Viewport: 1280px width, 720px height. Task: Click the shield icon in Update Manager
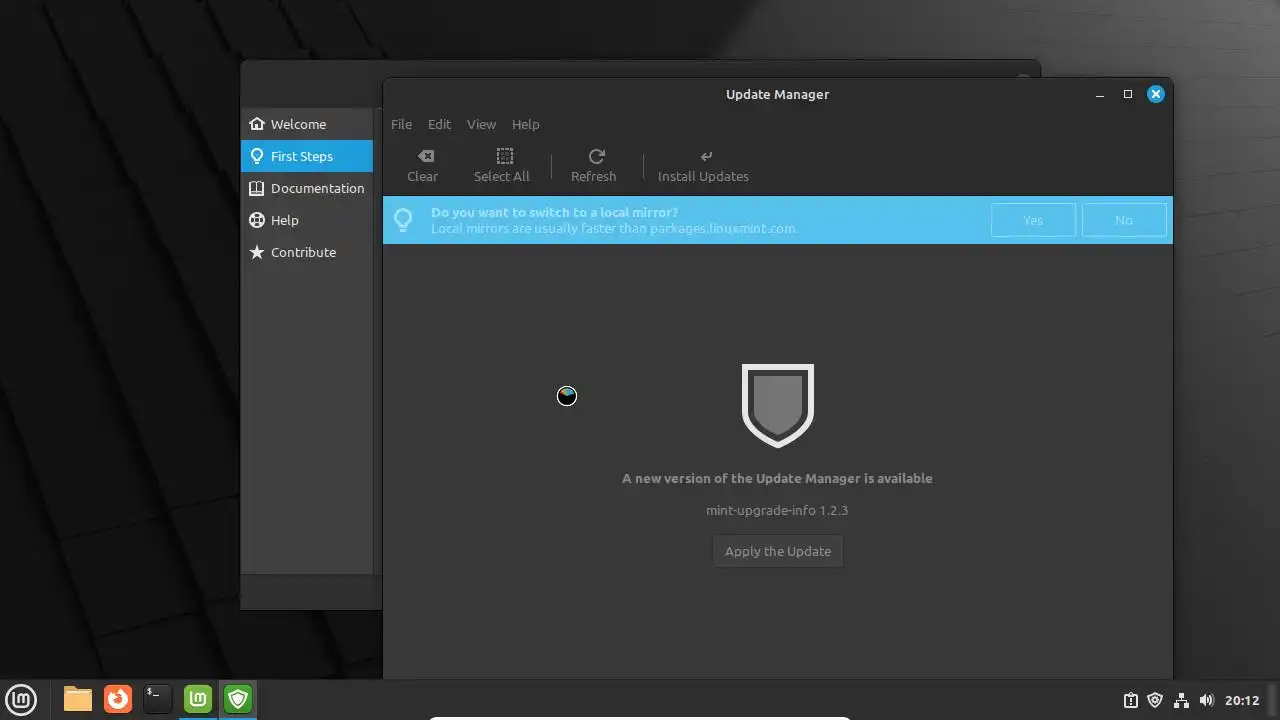click(x=778, y=405)
